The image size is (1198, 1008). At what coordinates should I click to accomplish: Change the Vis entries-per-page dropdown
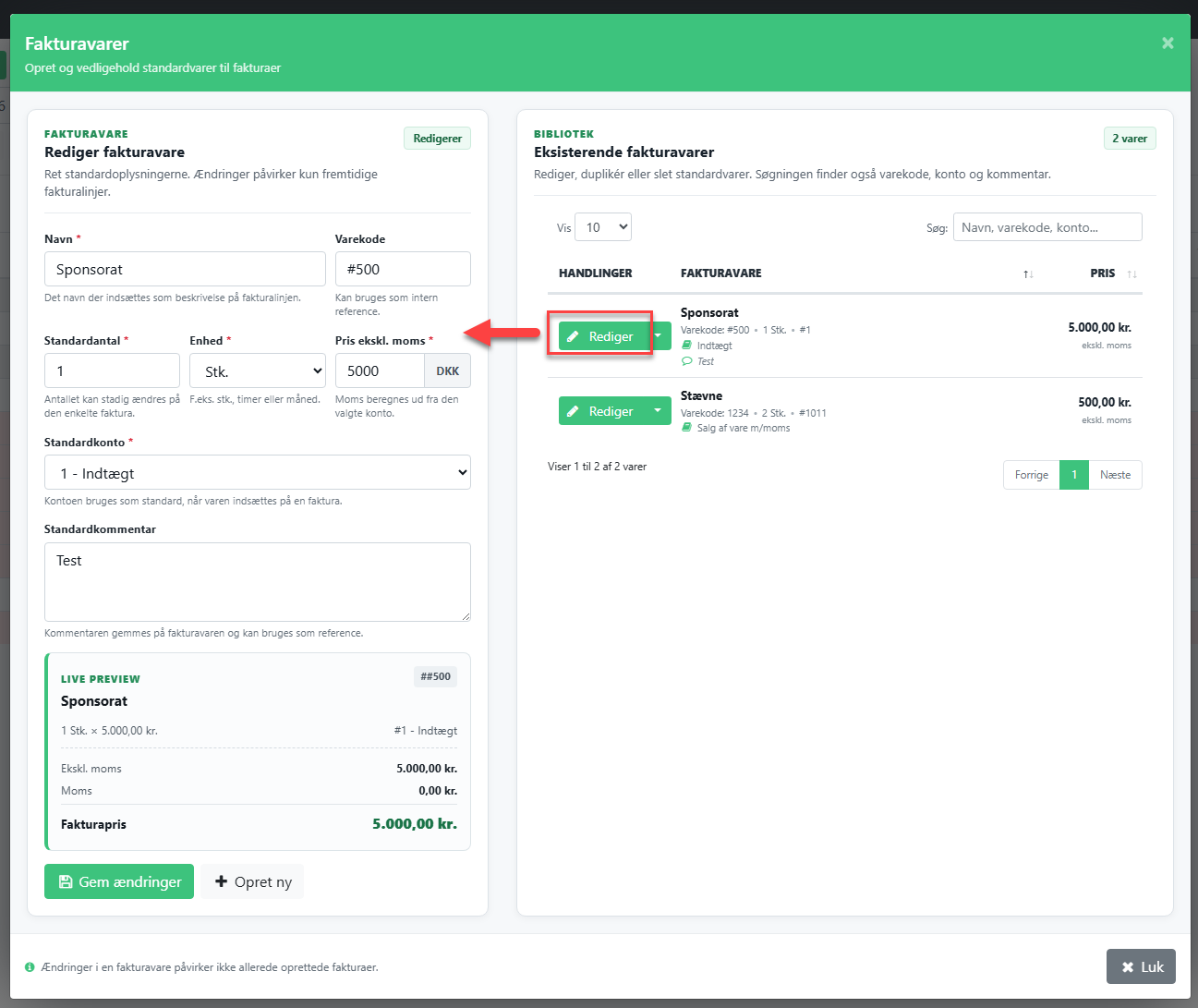[603, 227]
